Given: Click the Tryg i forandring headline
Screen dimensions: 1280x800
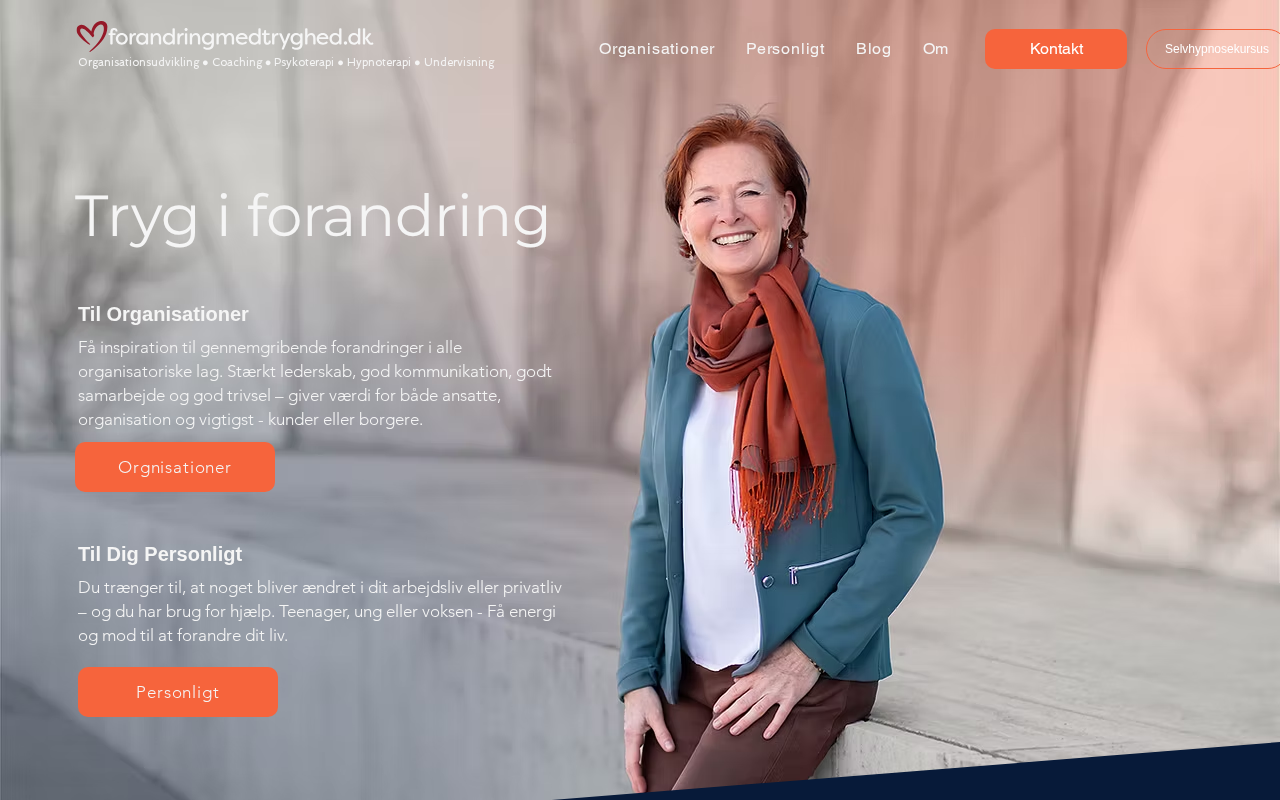Looking at the screenshot, I should 312,216.
